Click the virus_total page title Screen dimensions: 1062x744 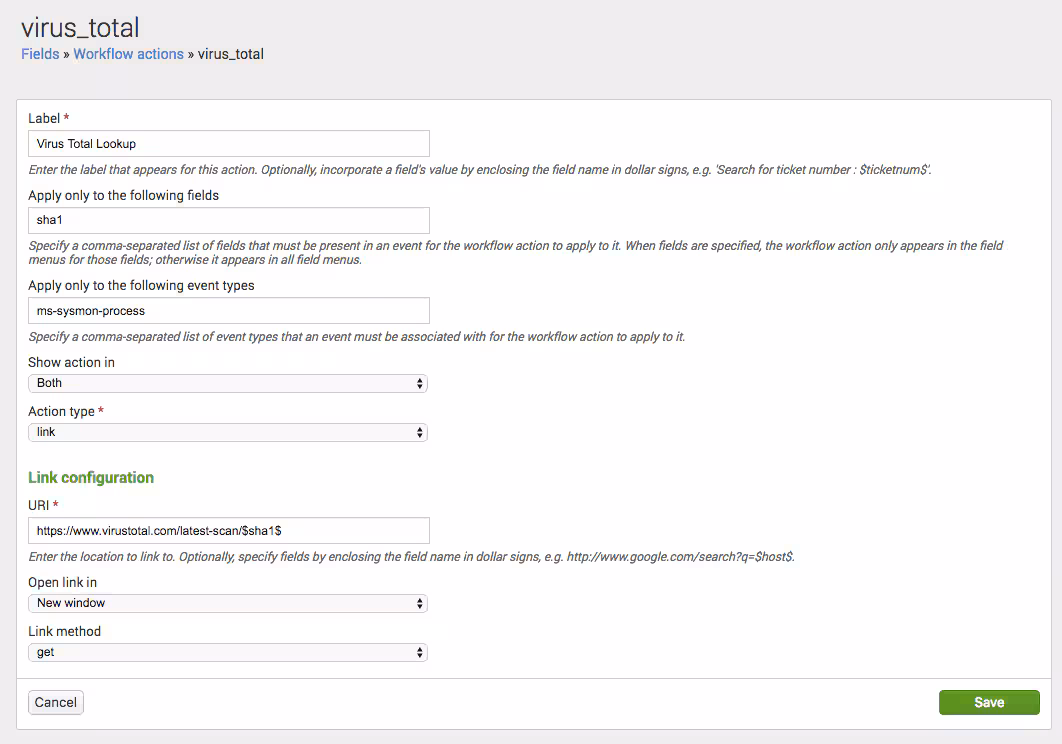79,27
